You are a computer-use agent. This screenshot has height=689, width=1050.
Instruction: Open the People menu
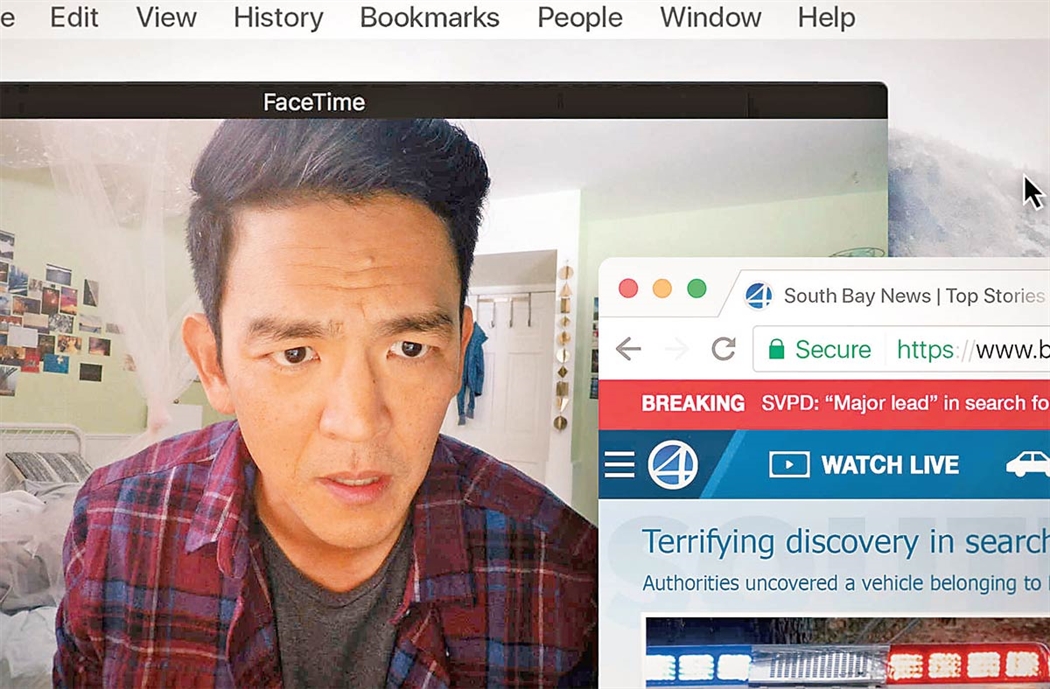(579, 18)
